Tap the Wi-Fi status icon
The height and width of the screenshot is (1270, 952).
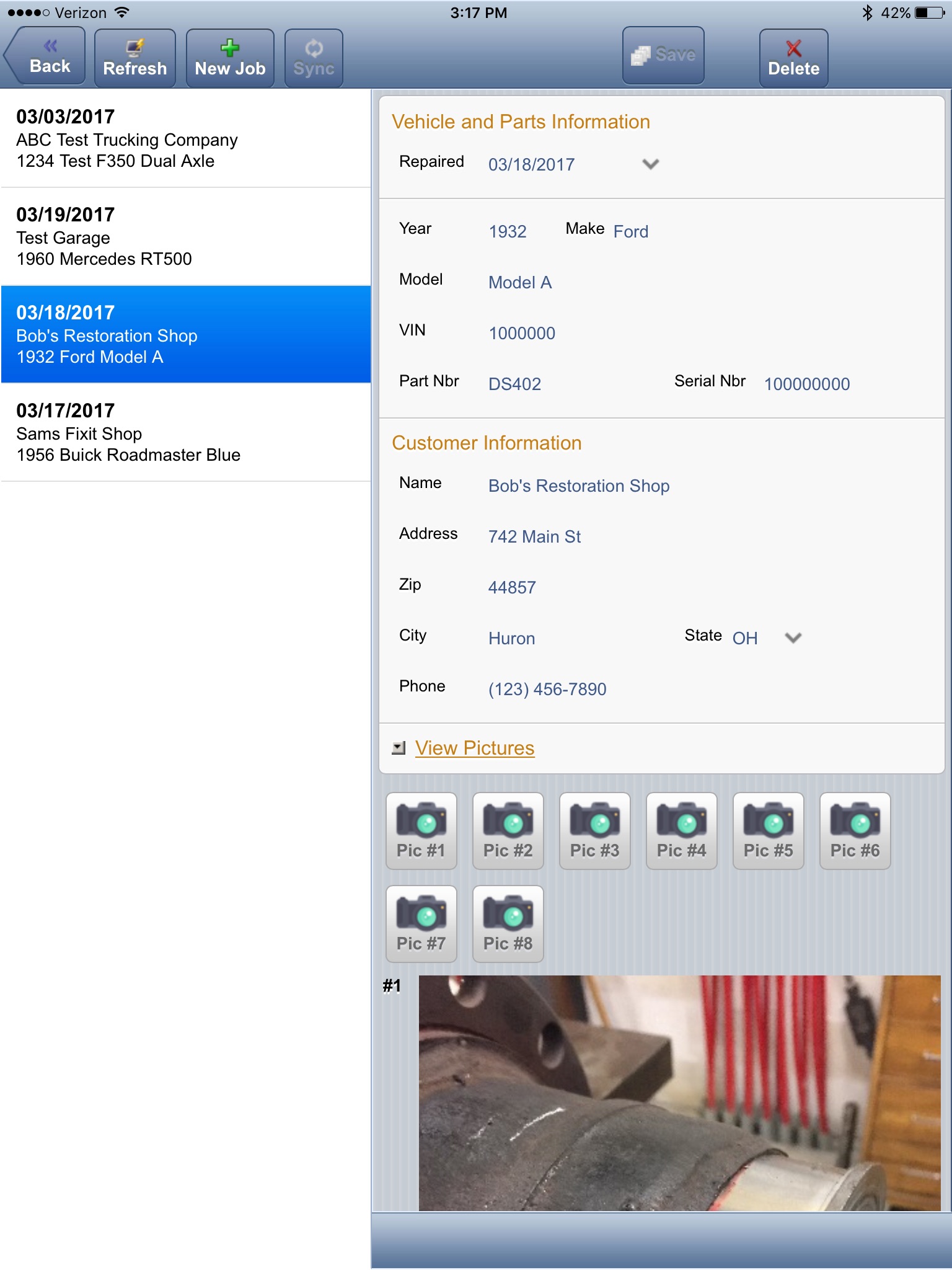point(122,12)
